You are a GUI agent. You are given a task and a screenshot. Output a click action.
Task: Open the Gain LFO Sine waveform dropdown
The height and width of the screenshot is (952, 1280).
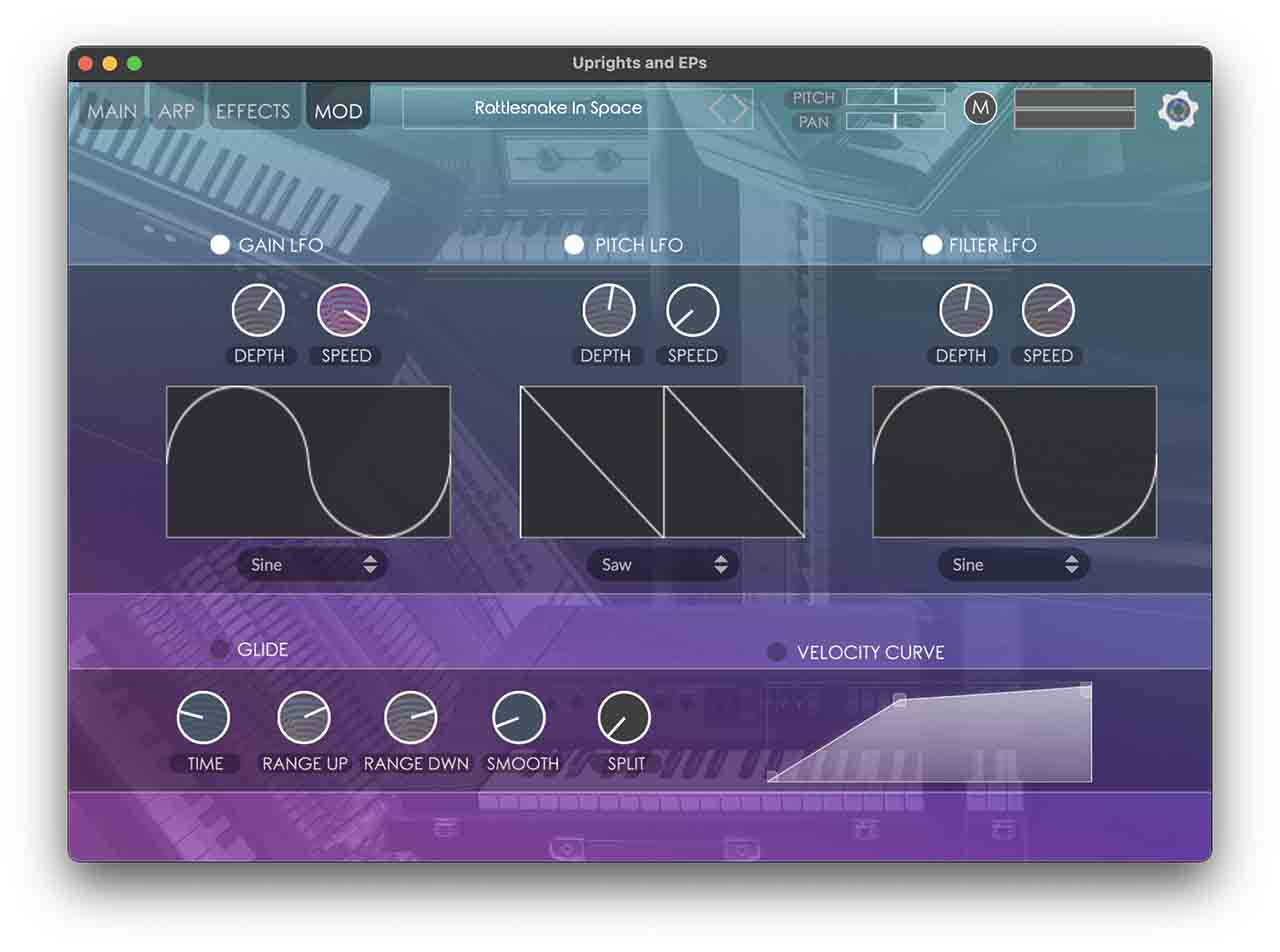312,565
